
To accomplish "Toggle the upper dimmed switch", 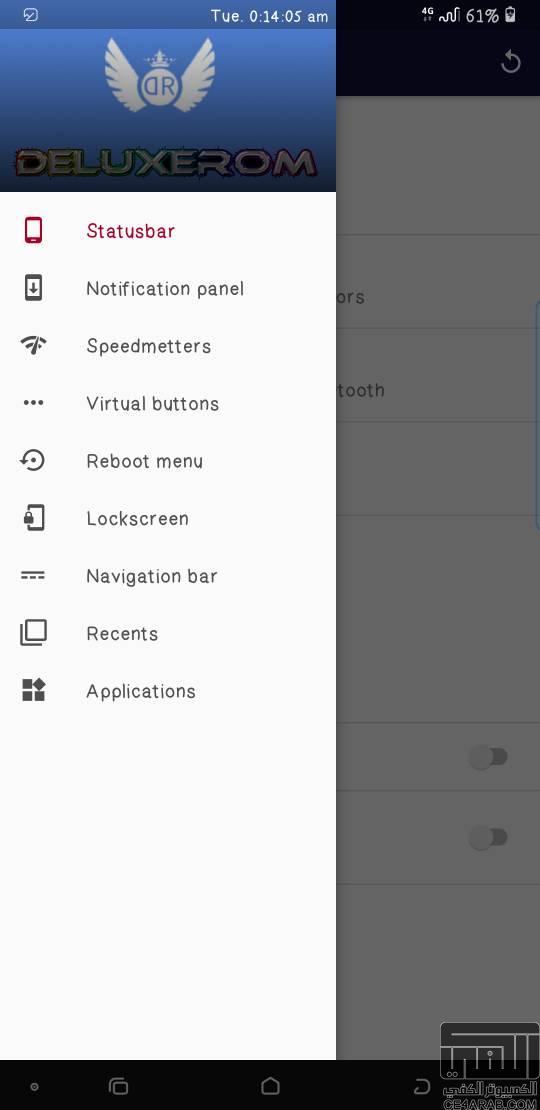I will pos(488,757).
